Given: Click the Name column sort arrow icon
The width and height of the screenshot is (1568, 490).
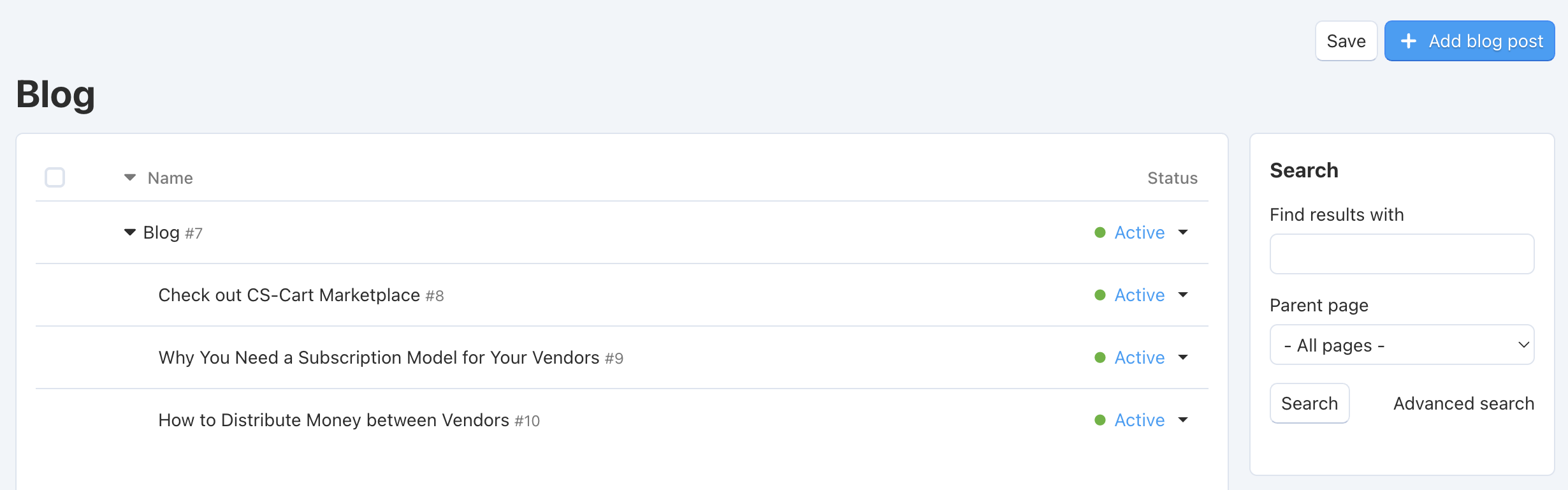Looking at the screenshot, I should (130, 177).
